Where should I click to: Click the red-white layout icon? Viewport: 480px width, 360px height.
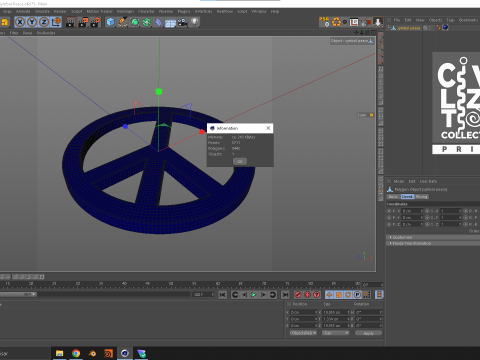(354, 22)
